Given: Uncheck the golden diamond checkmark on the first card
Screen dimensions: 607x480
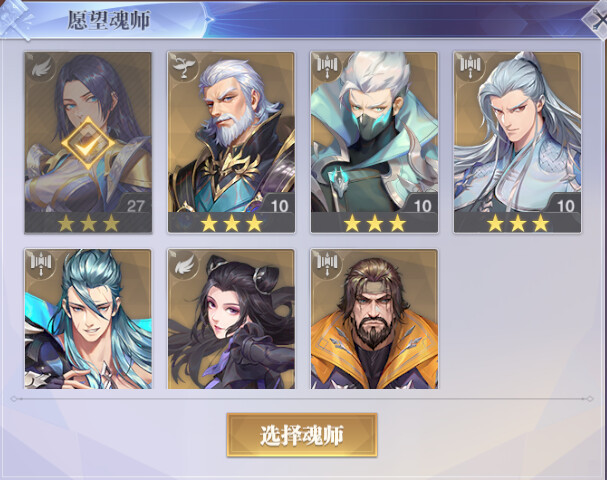Looking at the screenshot, I should [88, 144].
